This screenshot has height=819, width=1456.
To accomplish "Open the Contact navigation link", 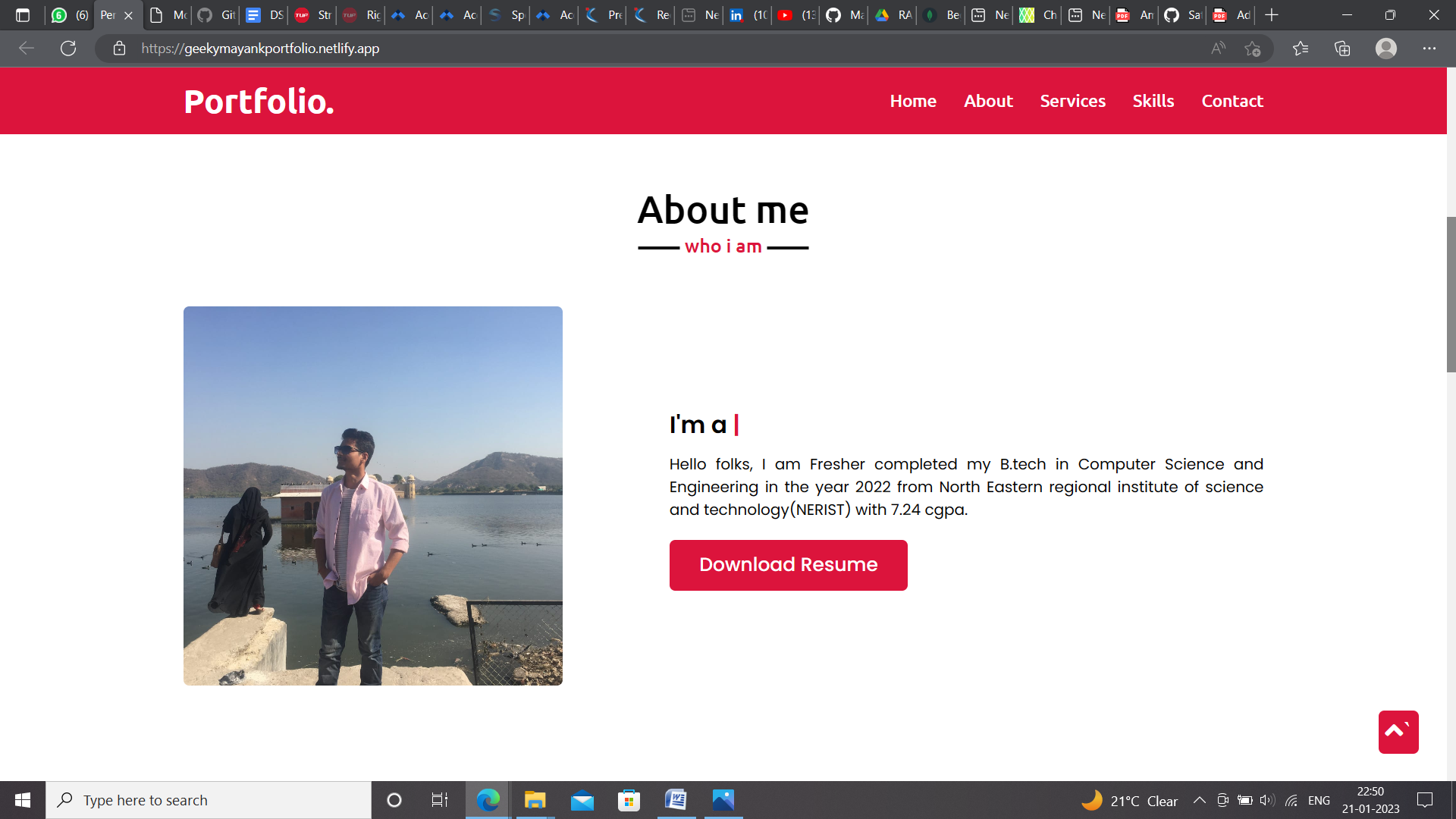I will tap(1232, 101).
